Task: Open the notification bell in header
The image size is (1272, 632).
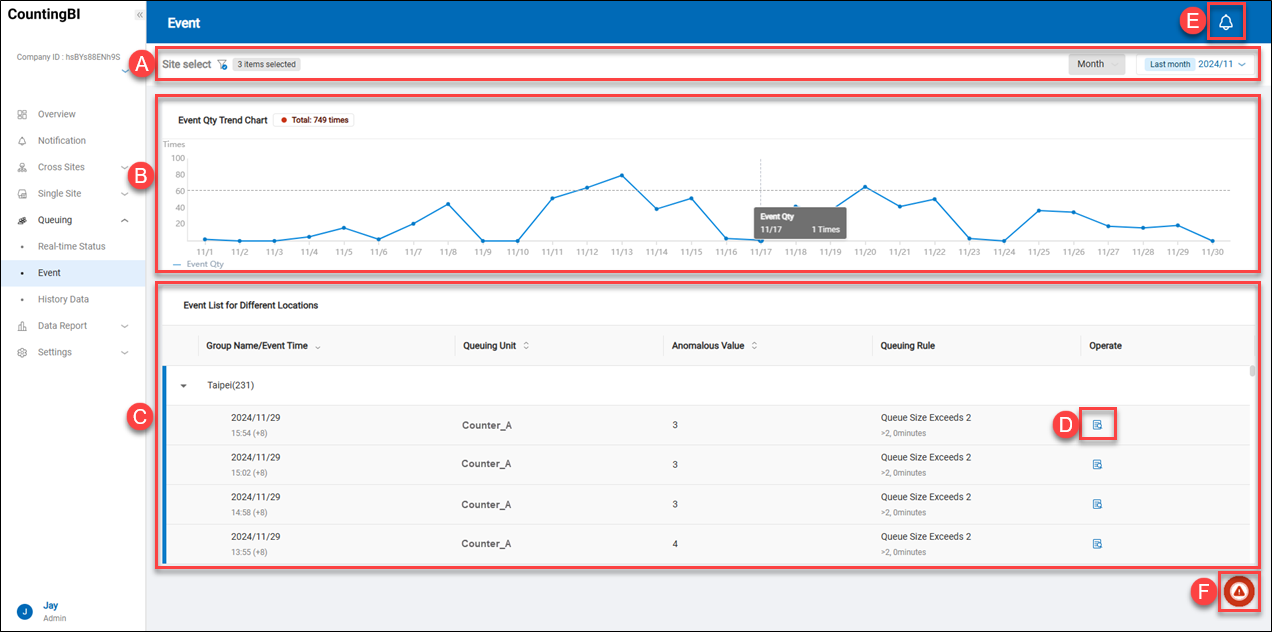Action: (1226, 23)
